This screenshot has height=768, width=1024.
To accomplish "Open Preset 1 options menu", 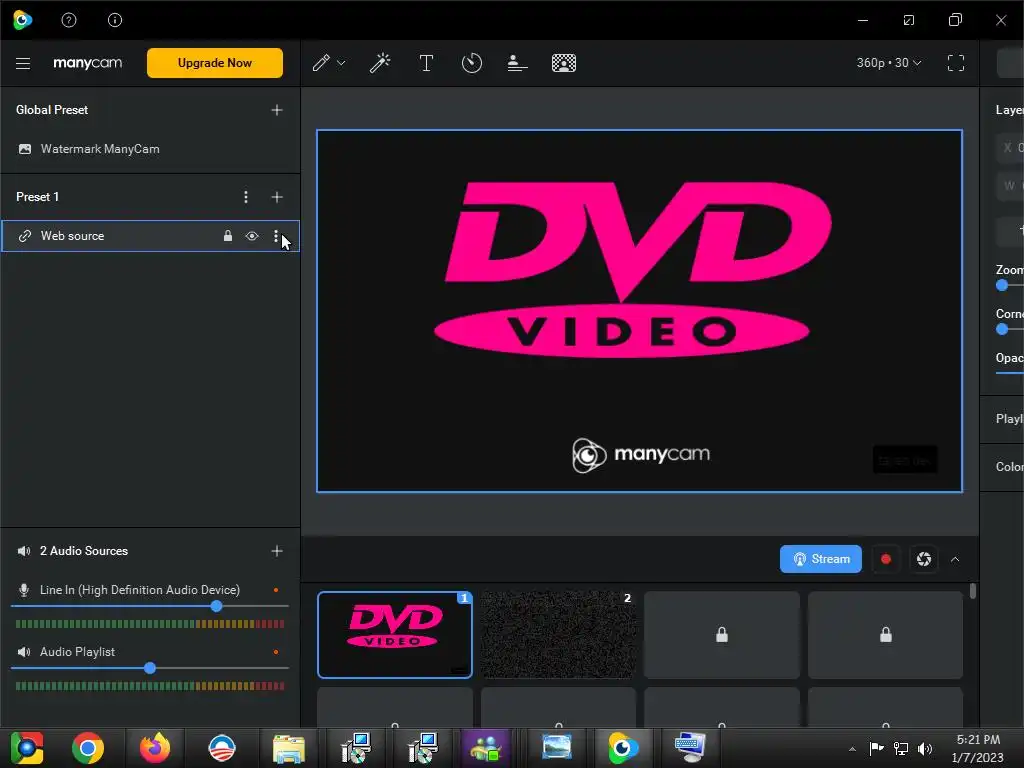I will tap(246, 197).
